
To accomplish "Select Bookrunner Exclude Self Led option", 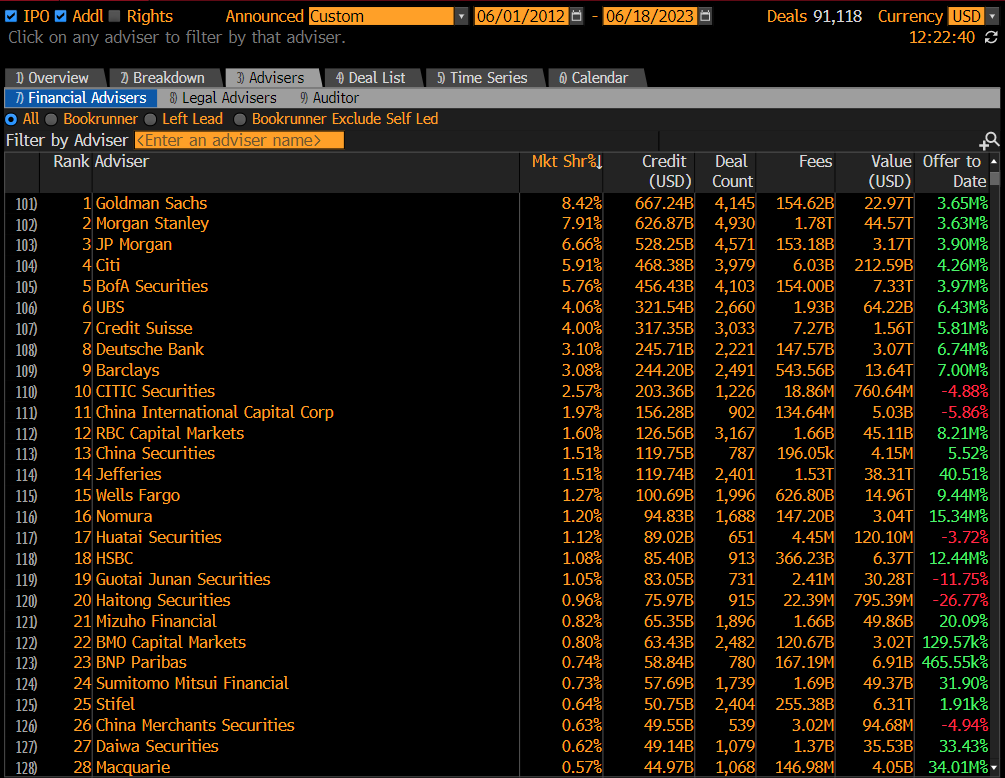I will (240, 119).
